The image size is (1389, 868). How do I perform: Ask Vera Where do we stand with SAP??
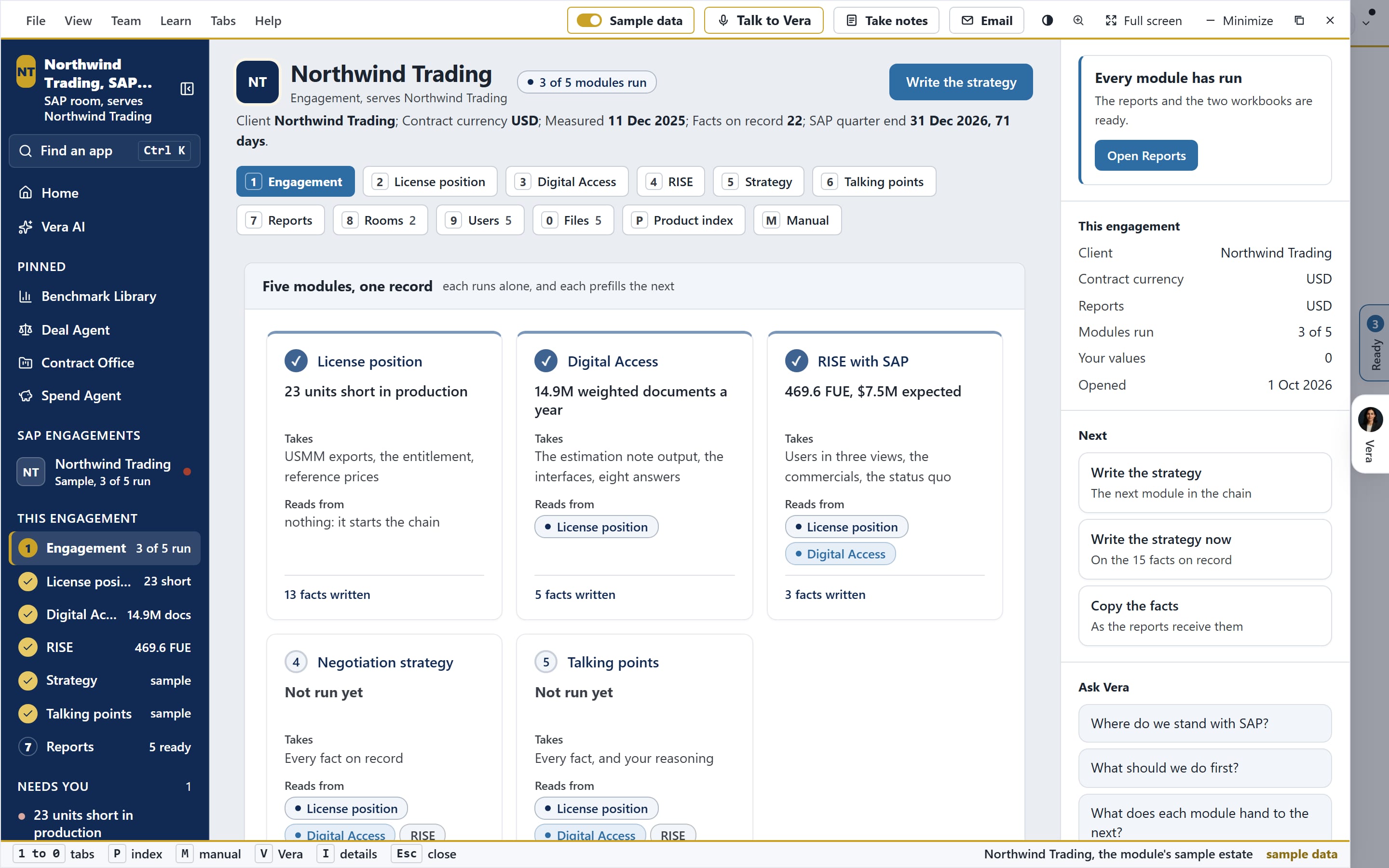click(x=1204, y=723)
